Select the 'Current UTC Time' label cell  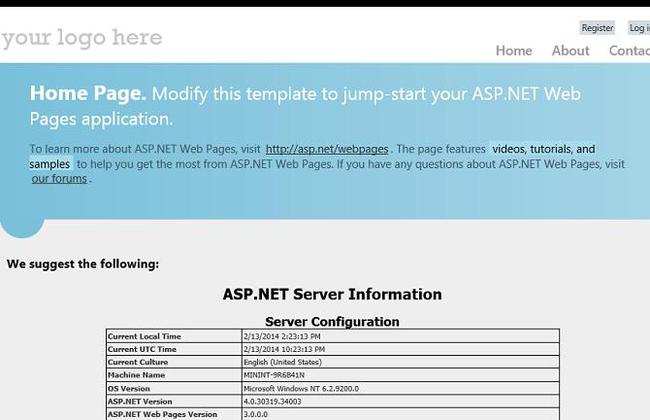(x=174, y=349)
